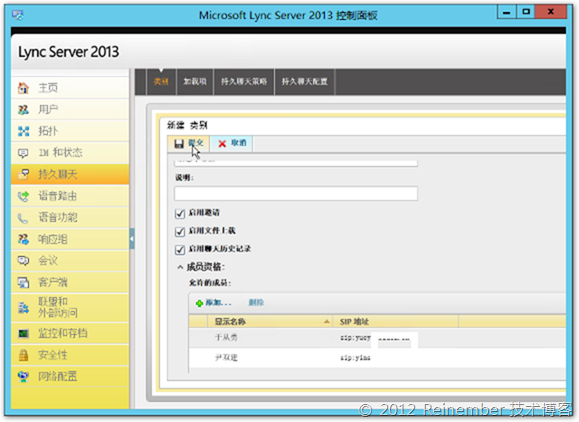Click the name input field above 说明
Image resolution: width=579 pixels, height=422 pixels.
[x=296, y=163]
